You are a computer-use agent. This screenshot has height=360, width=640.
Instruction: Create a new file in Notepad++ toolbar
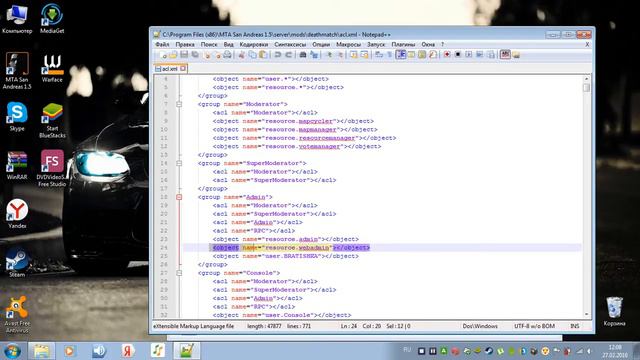tap(163, 55)
